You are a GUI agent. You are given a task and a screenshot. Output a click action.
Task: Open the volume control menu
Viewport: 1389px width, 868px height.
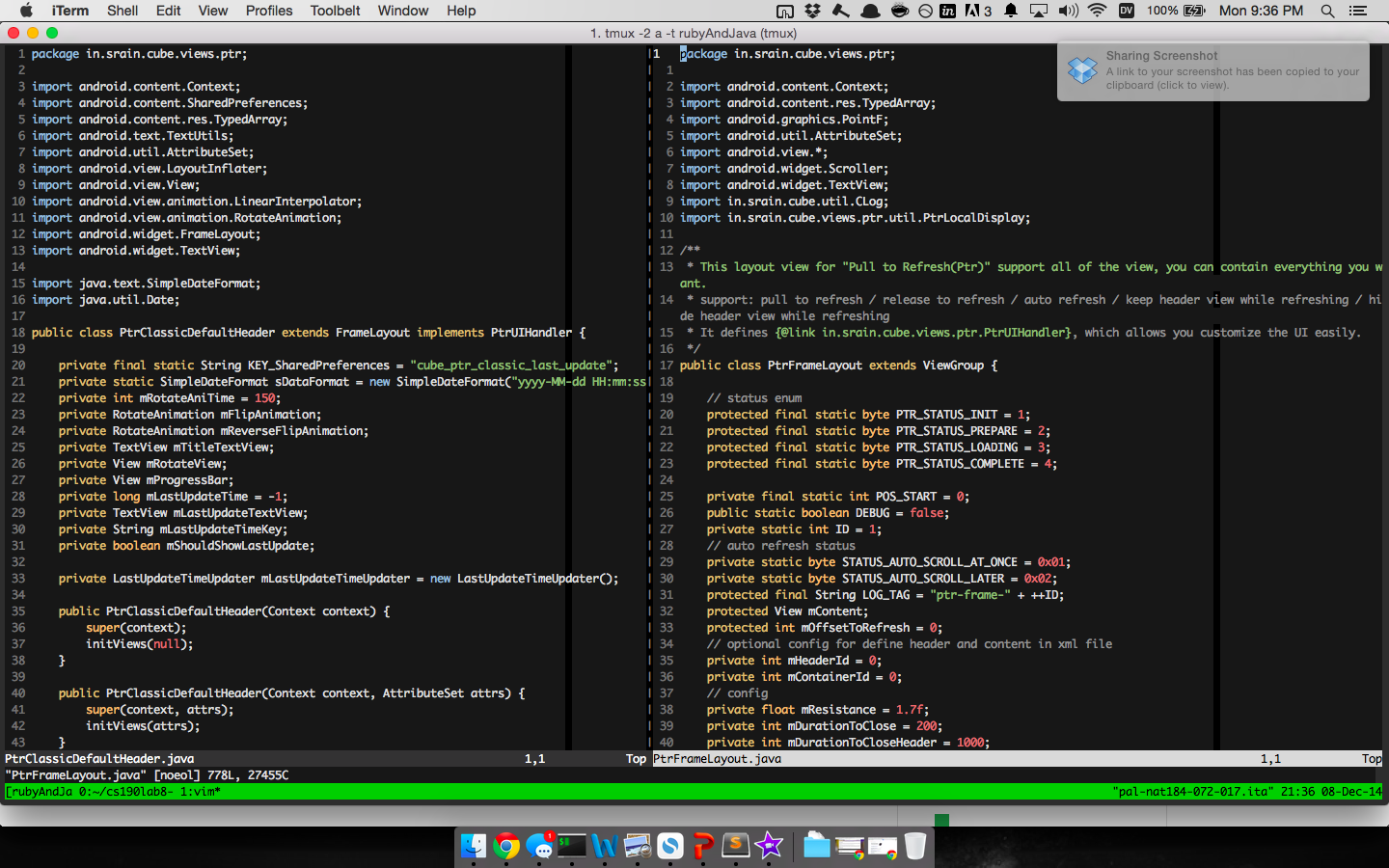1068,11
